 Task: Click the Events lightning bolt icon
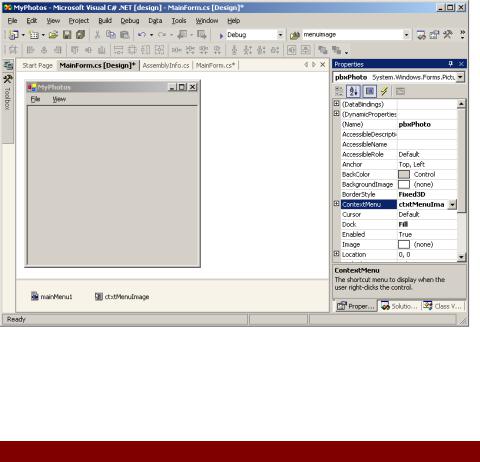coord(384,91)
